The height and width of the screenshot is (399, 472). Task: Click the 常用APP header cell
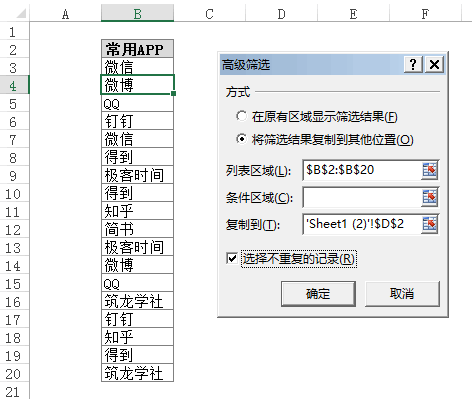tap(137, 49)
